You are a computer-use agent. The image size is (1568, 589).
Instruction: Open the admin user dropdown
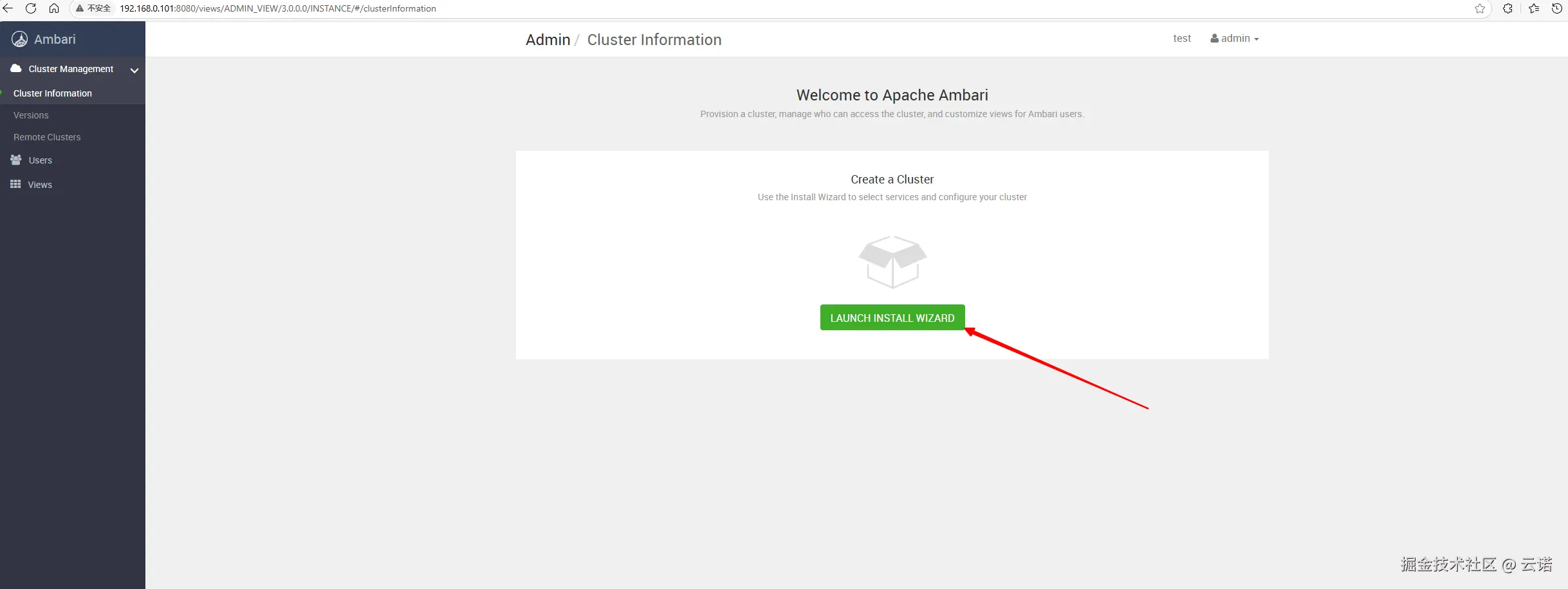(1235, 39)
